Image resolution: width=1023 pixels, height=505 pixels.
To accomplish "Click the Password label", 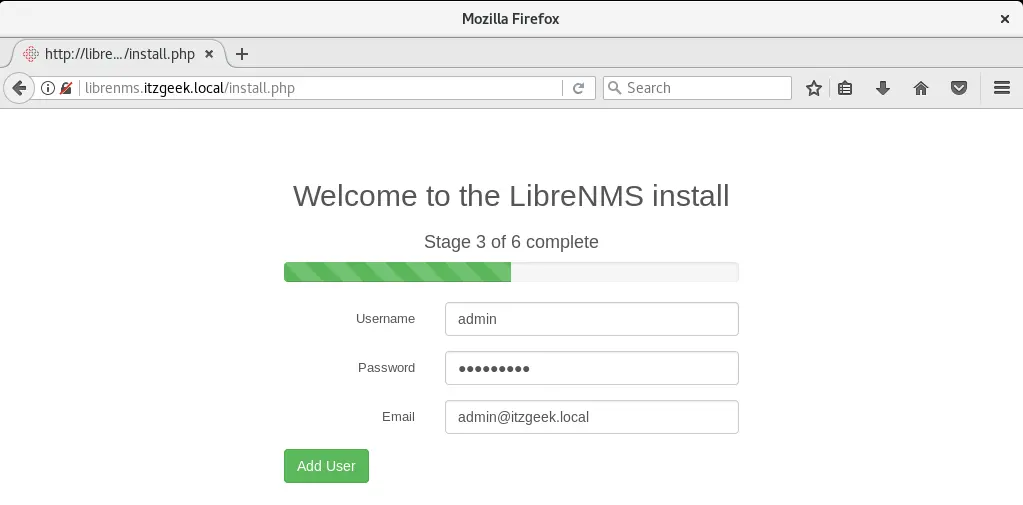I will 386,367.
